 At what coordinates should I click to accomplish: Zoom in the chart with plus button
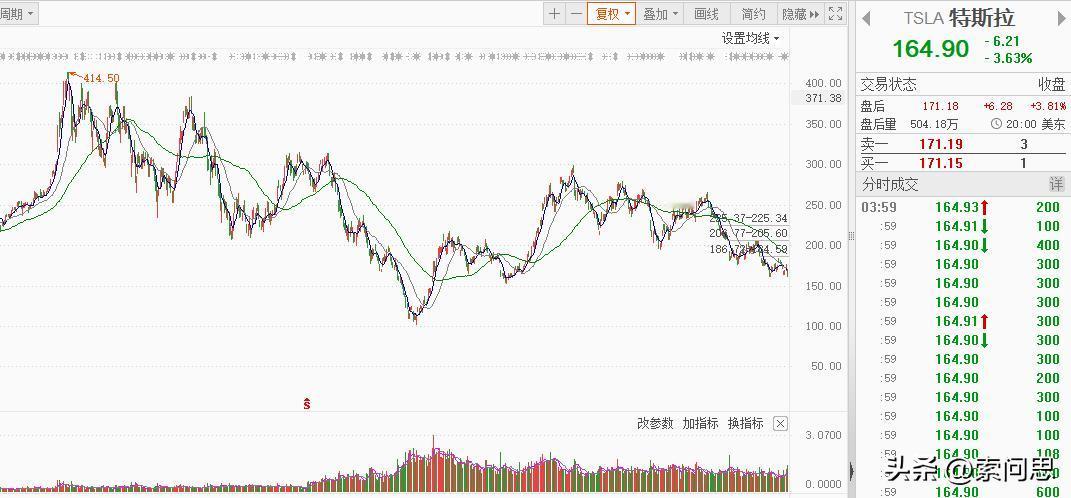pos(555,14)
